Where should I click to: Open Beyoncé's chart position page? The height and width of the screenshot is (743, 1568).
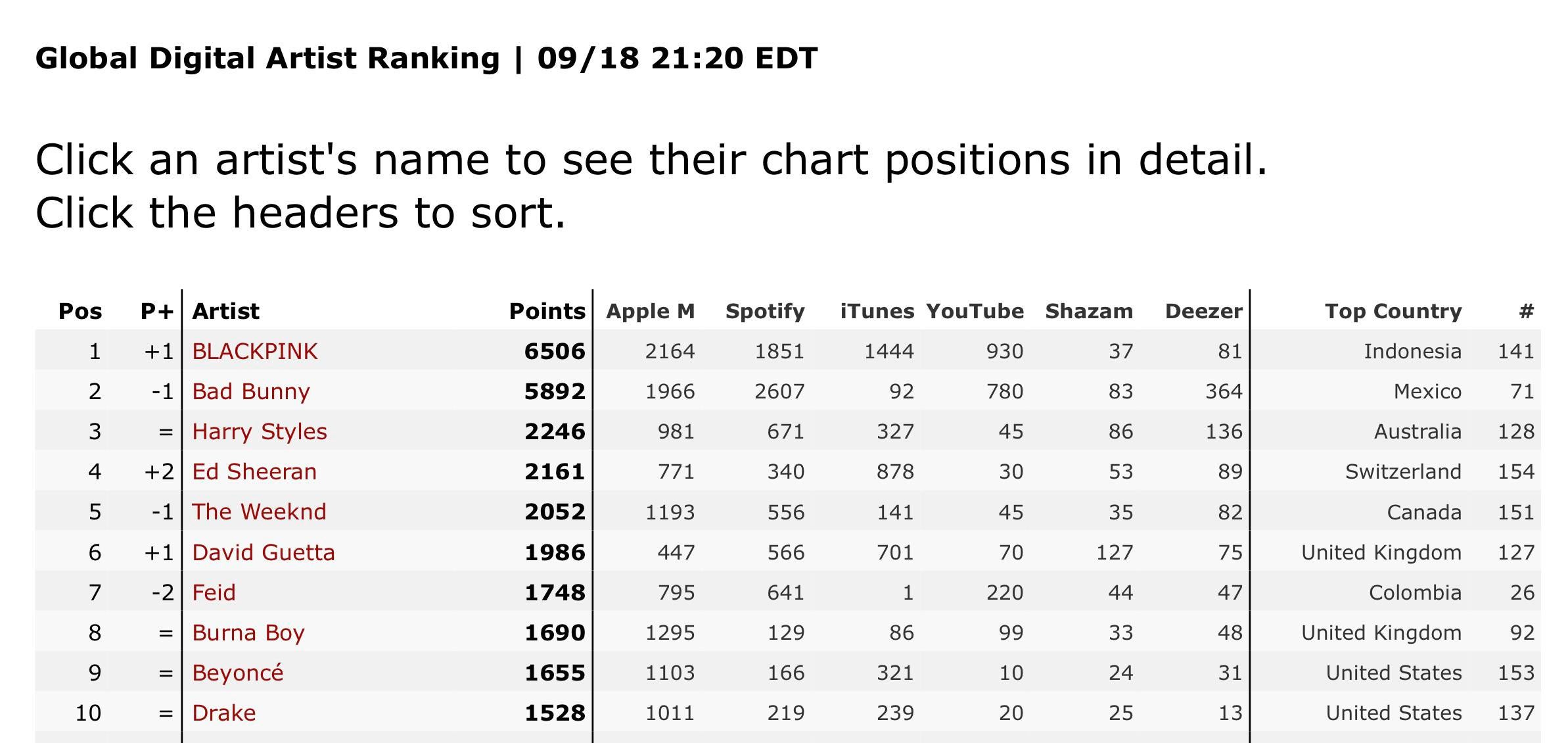point(237,673)
